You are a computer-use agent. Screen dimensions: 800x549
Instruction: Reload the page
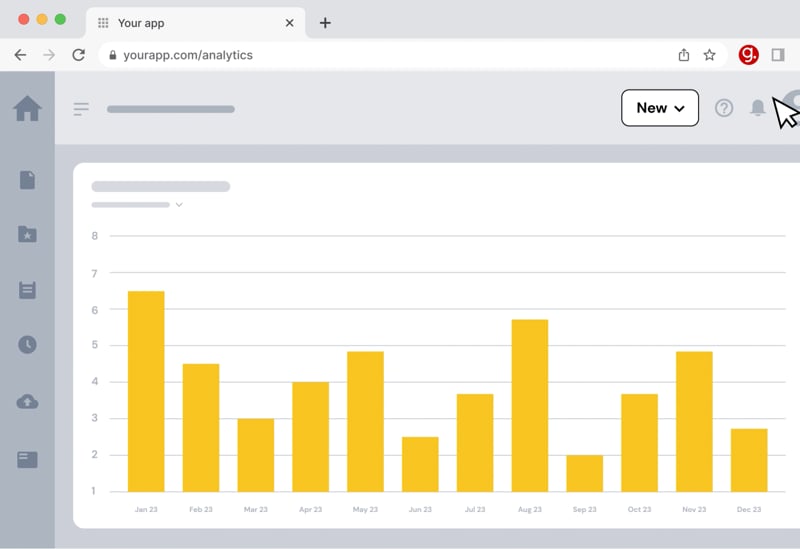[78, 55]
